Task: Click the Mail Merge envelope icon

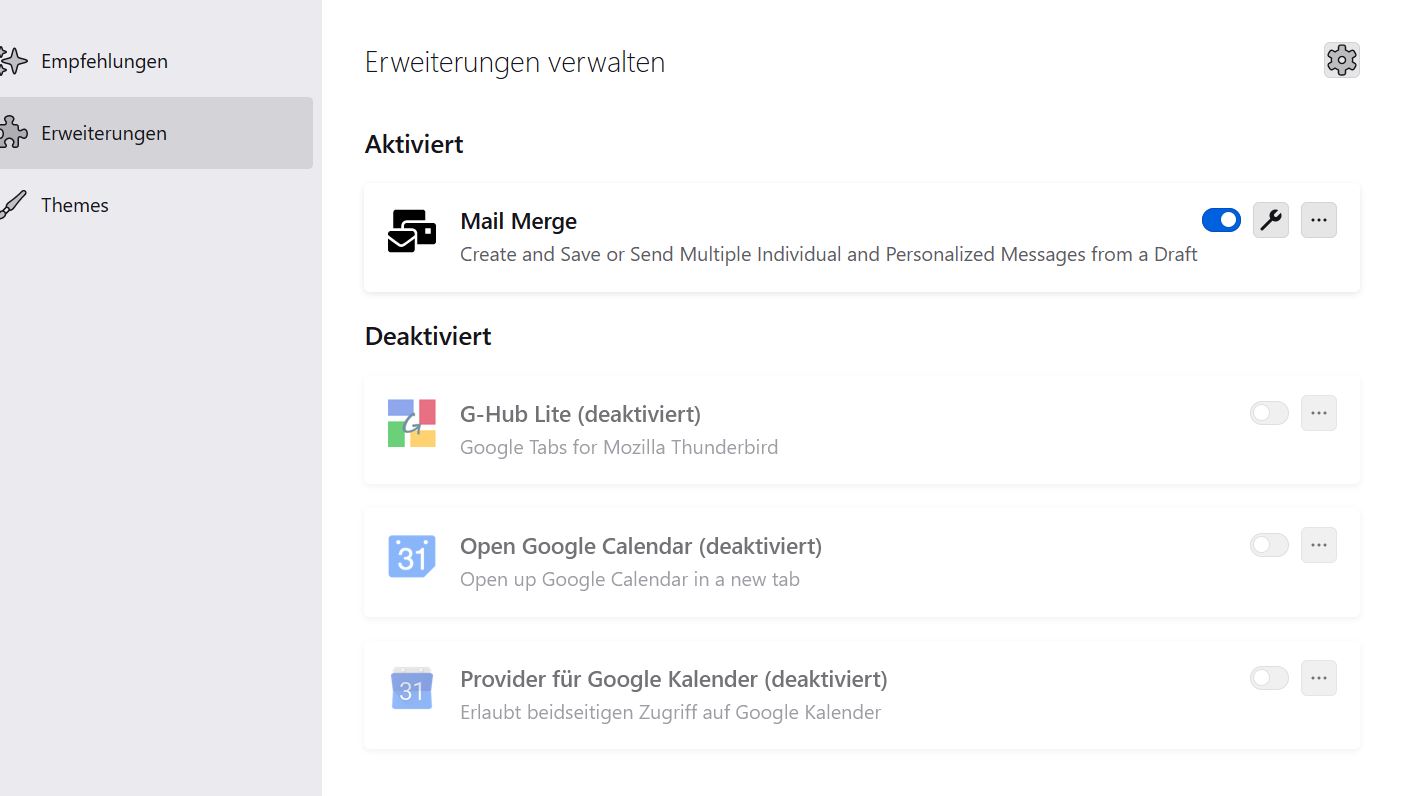Action: (x=412, y=230)
